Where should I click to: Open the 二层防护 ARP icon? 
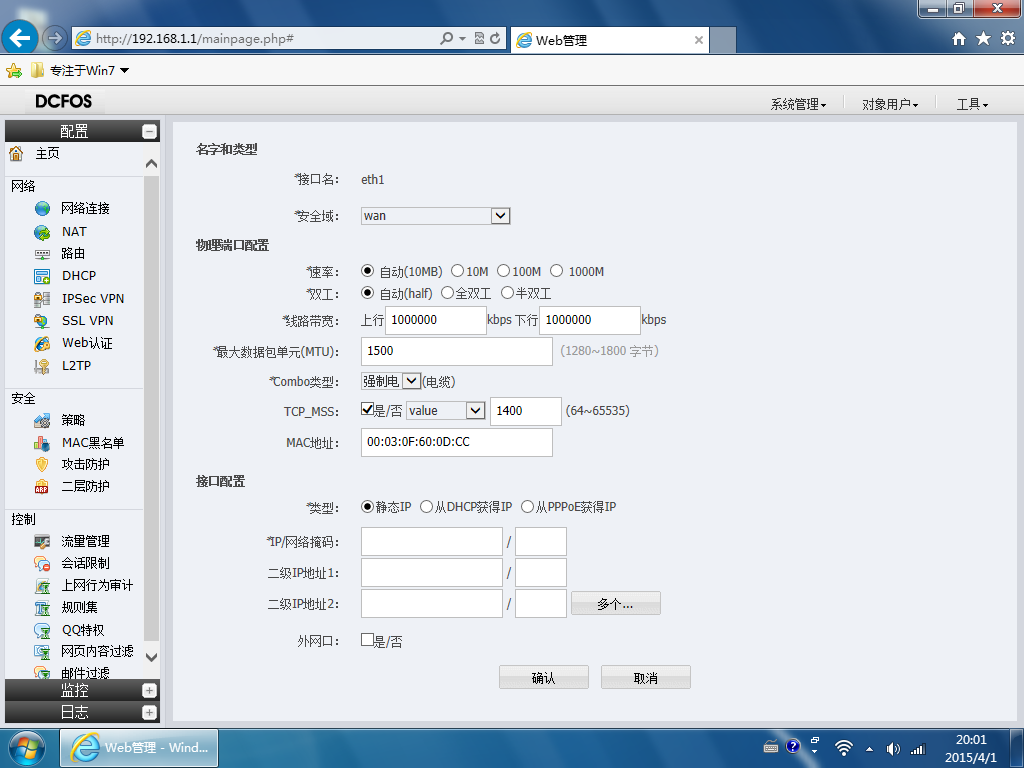point(42,487)
